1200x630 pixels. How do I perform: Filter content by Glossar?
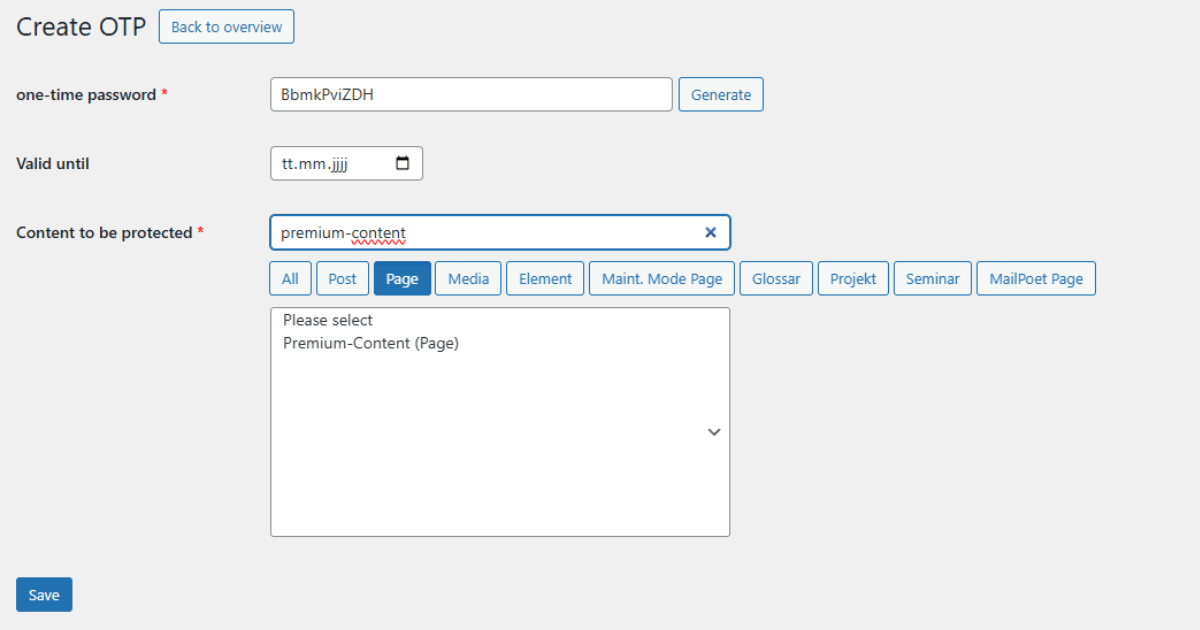point(776,279)
